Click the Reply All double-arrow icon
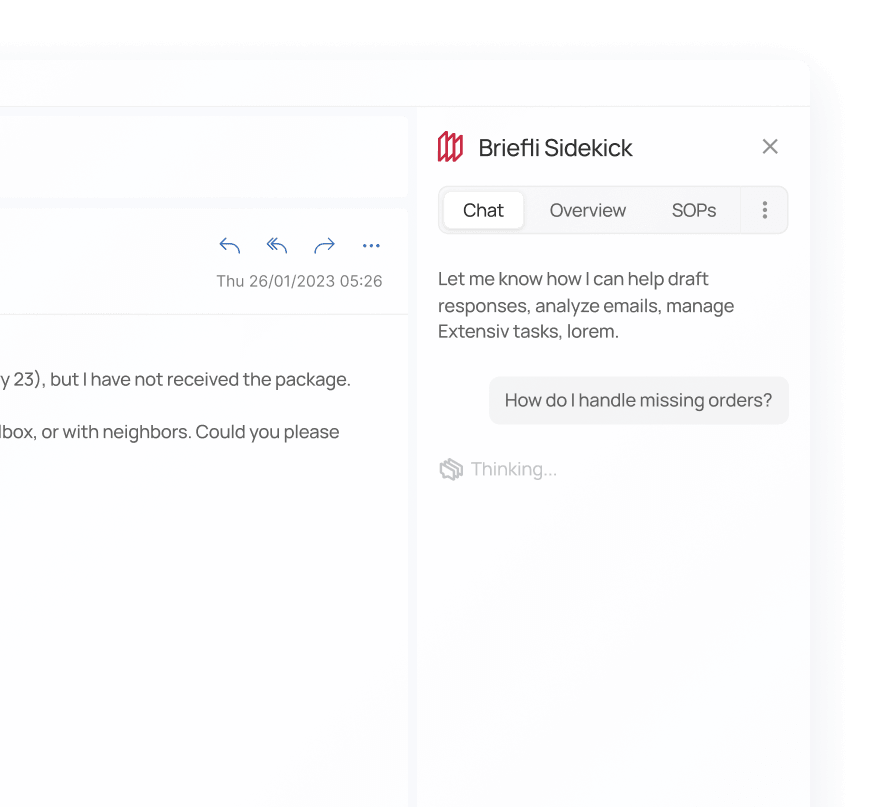 276,245
